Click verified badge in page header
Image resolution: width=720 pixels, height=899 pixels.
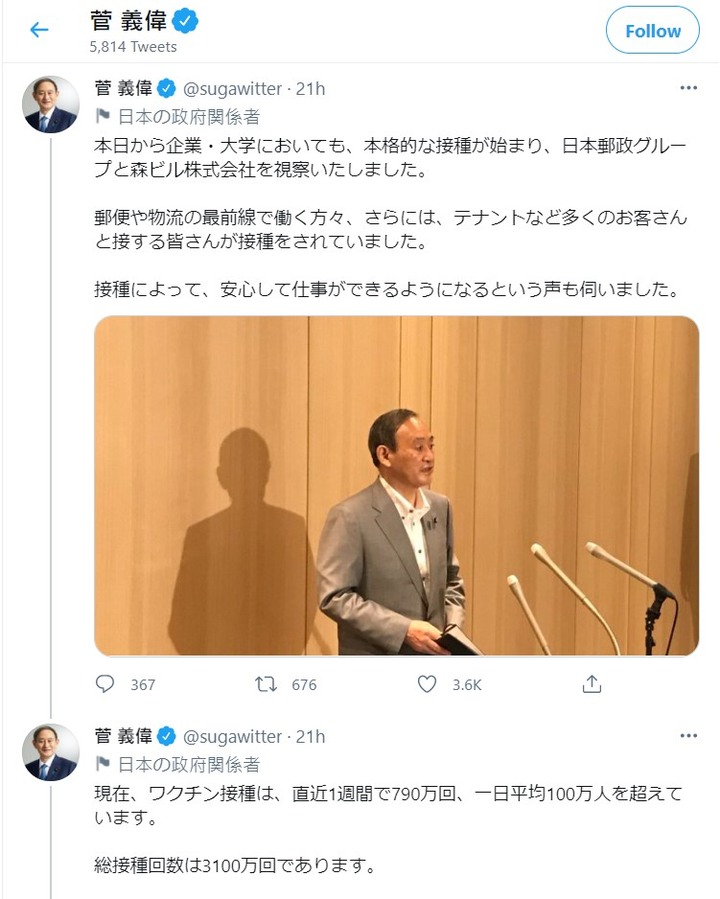pos(185,22)
